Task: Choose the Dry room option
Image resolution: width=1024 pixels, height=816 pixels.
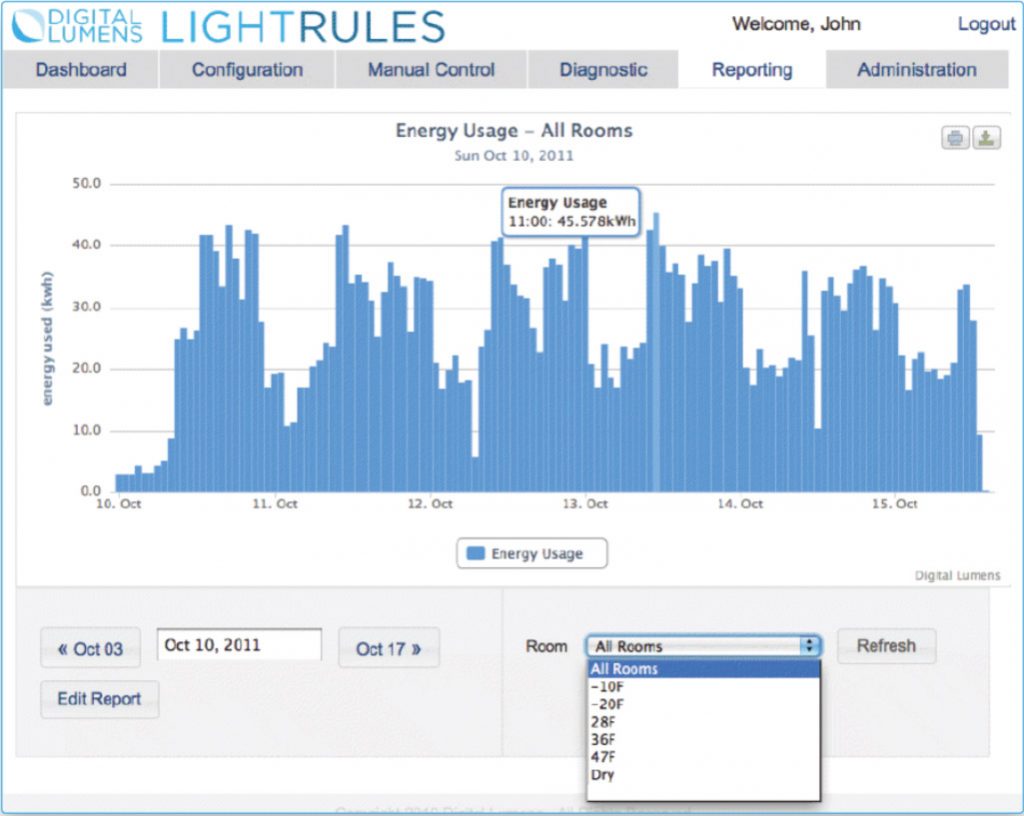Action: pyautogui.click(x=703, y=775)
